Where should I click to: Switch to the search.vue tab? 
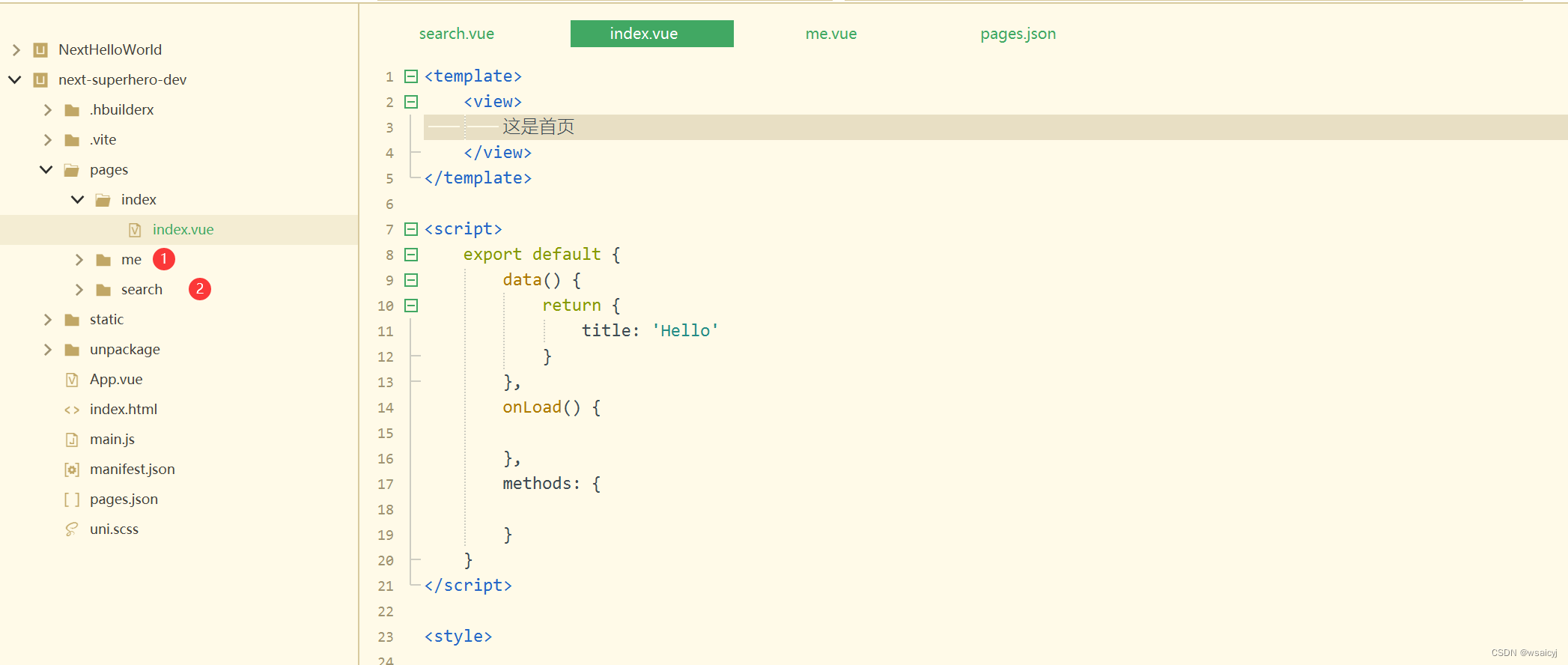click(x=457, y=34)
